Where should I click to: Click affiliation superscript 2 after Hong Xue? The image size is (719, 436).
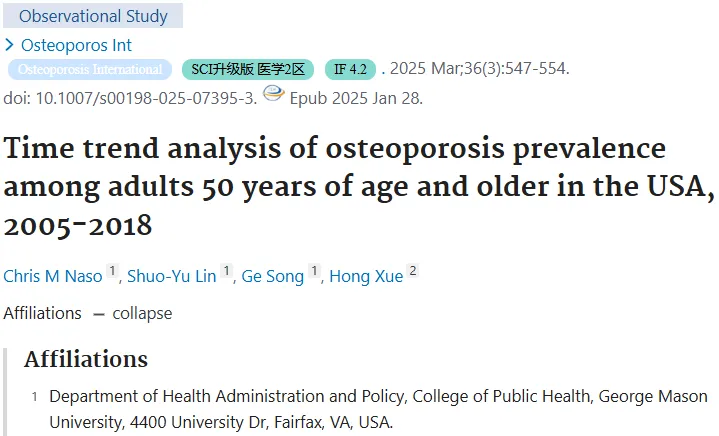coord(413,271)
